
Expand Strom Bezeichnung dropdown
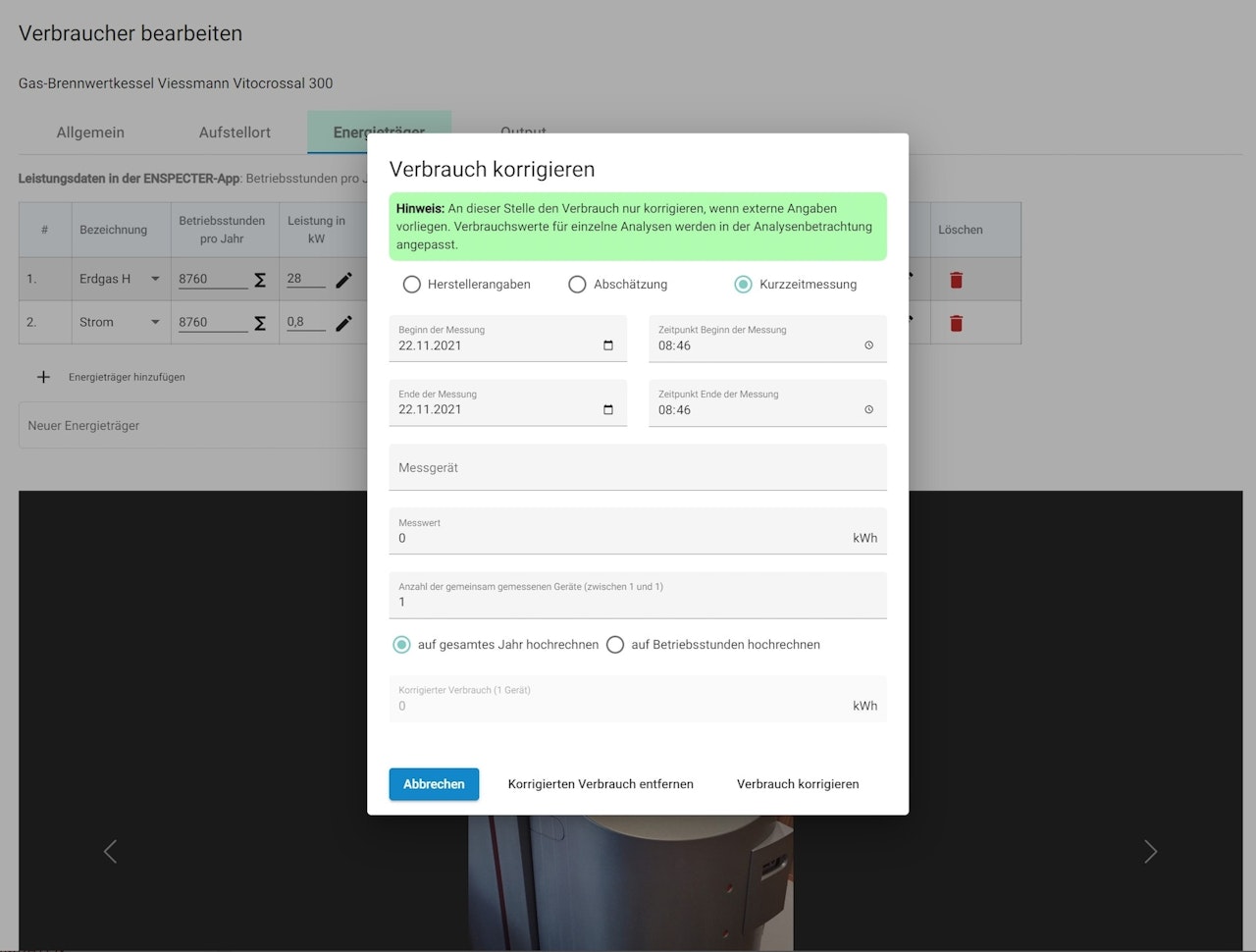[x=155, y=322]
